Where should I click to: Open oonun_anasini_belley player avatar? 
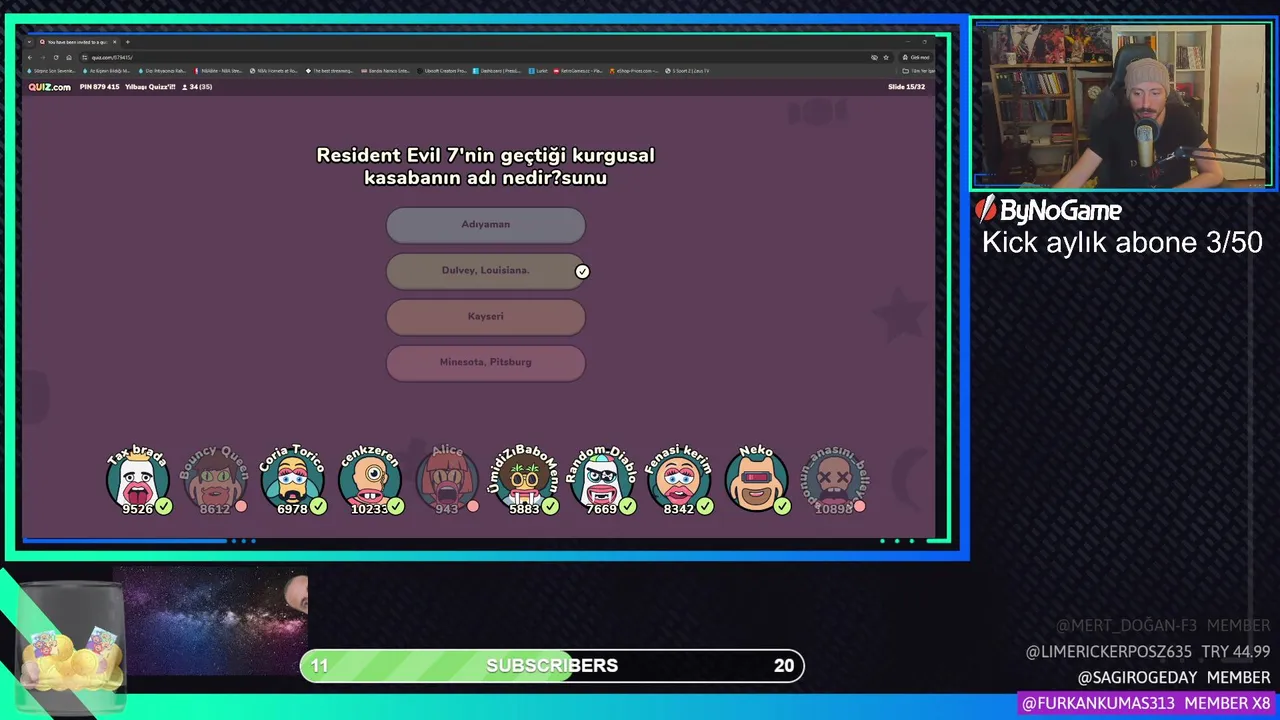pyautogui.click(x=834, y=481)
